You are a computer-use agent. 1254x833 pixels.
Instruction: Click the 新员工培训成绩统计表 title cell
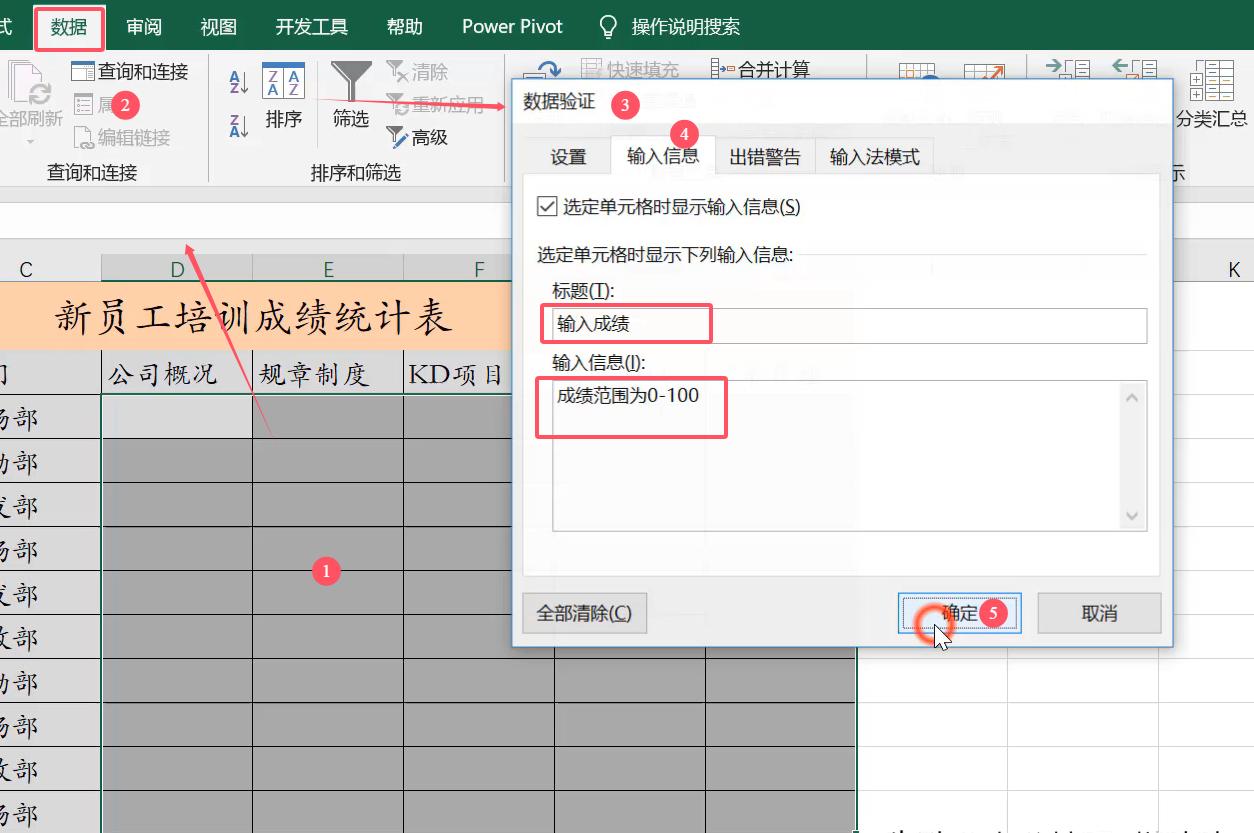click(x=255, y=317)
